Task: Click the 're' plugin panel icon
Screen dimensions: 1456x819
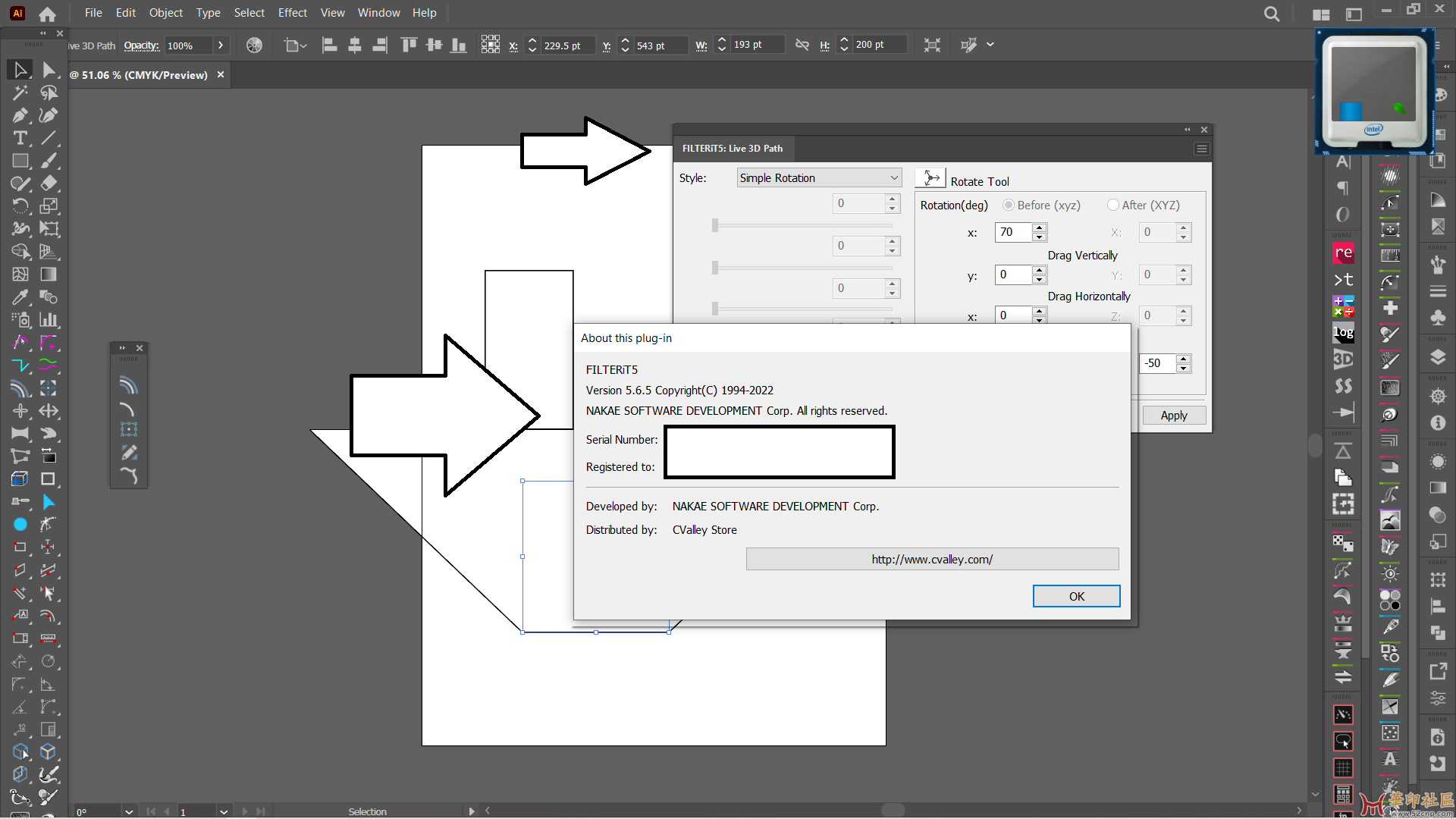Action: tap(1343, 253)
